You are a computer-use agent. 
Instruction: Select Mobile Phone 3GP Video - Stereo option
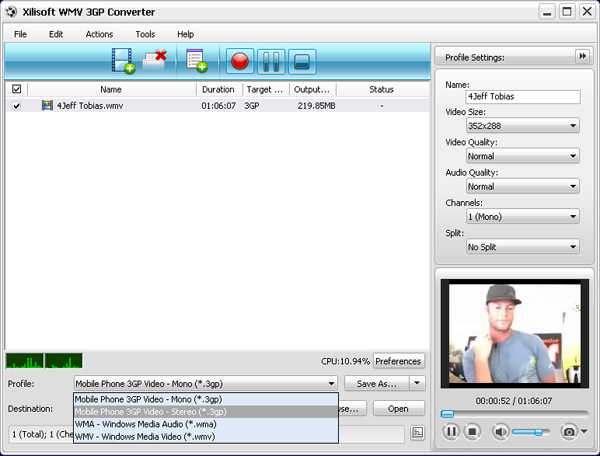click(x=206, y=412)
